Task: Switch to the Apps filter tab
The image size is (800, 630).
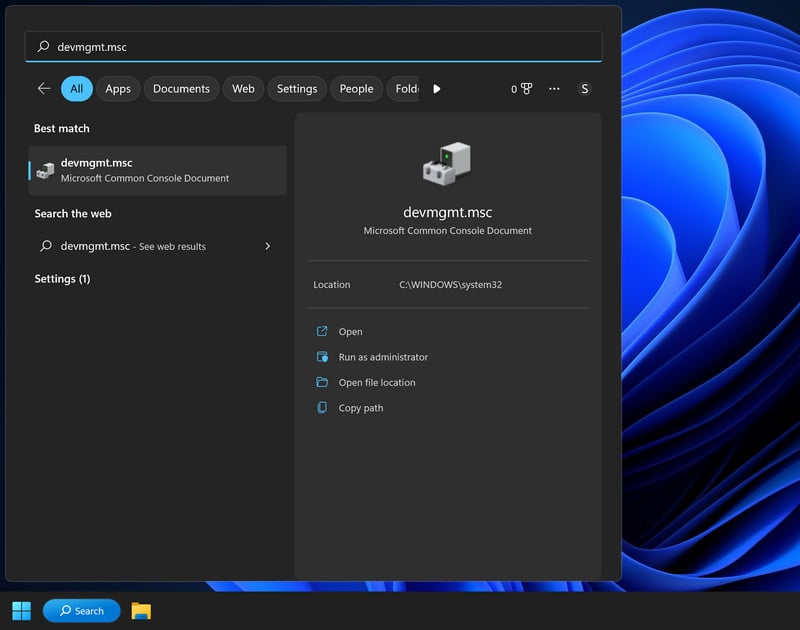Action: pyautogui.click(x=118, y=89)
